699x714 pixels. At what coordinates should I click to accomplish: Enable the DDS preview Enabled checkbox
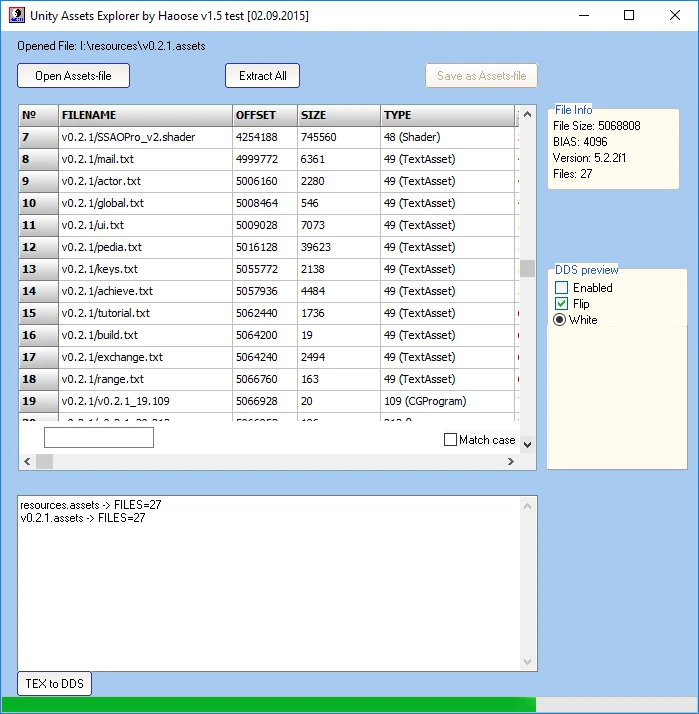[562, 288]
